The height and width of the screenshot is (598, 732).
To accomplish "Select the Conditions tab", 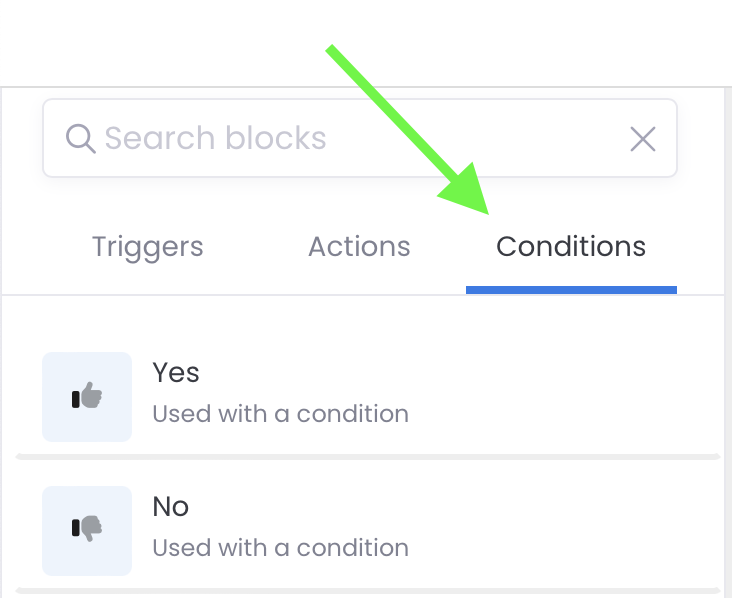I will tap(571, 246).
